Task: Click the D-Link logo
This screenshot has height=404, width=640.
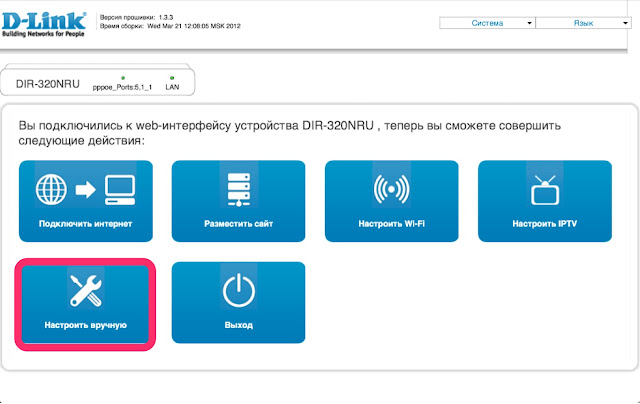Action: click(44, 21)
